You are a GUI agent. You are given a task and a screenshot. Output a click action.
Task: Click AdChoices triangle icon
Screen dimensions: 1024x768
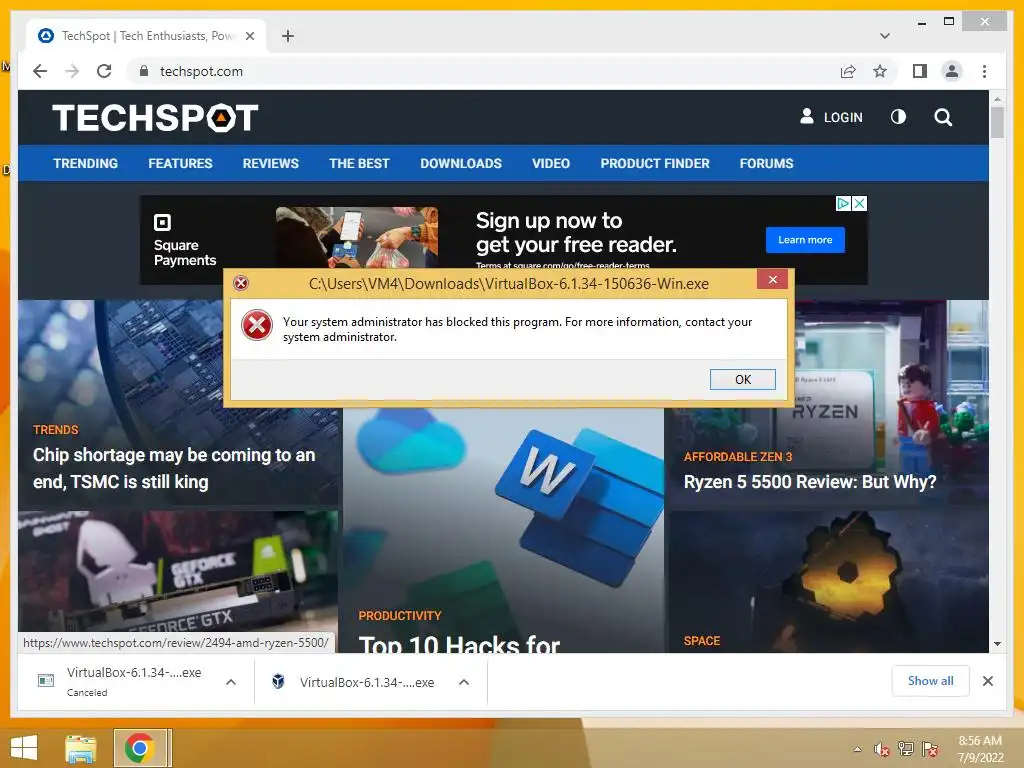[844, 204]
